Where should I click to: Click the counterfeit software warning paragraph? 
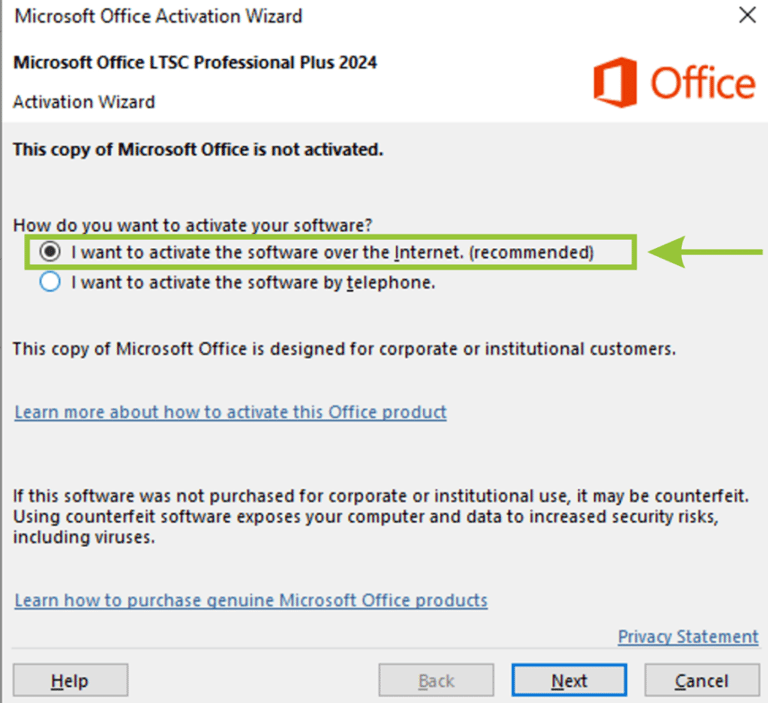pos(381,516)
